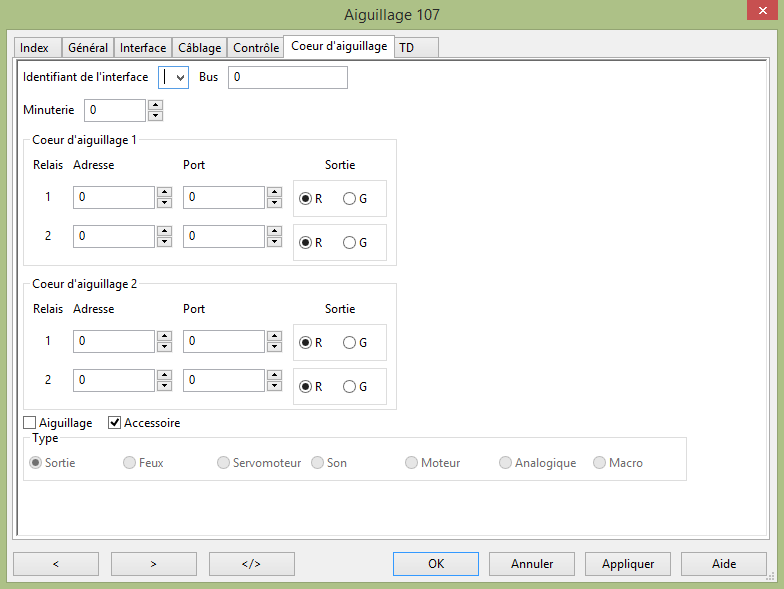Screen dimensions: 784x589
Task: Open the Général tab
Action: point(88,48)
